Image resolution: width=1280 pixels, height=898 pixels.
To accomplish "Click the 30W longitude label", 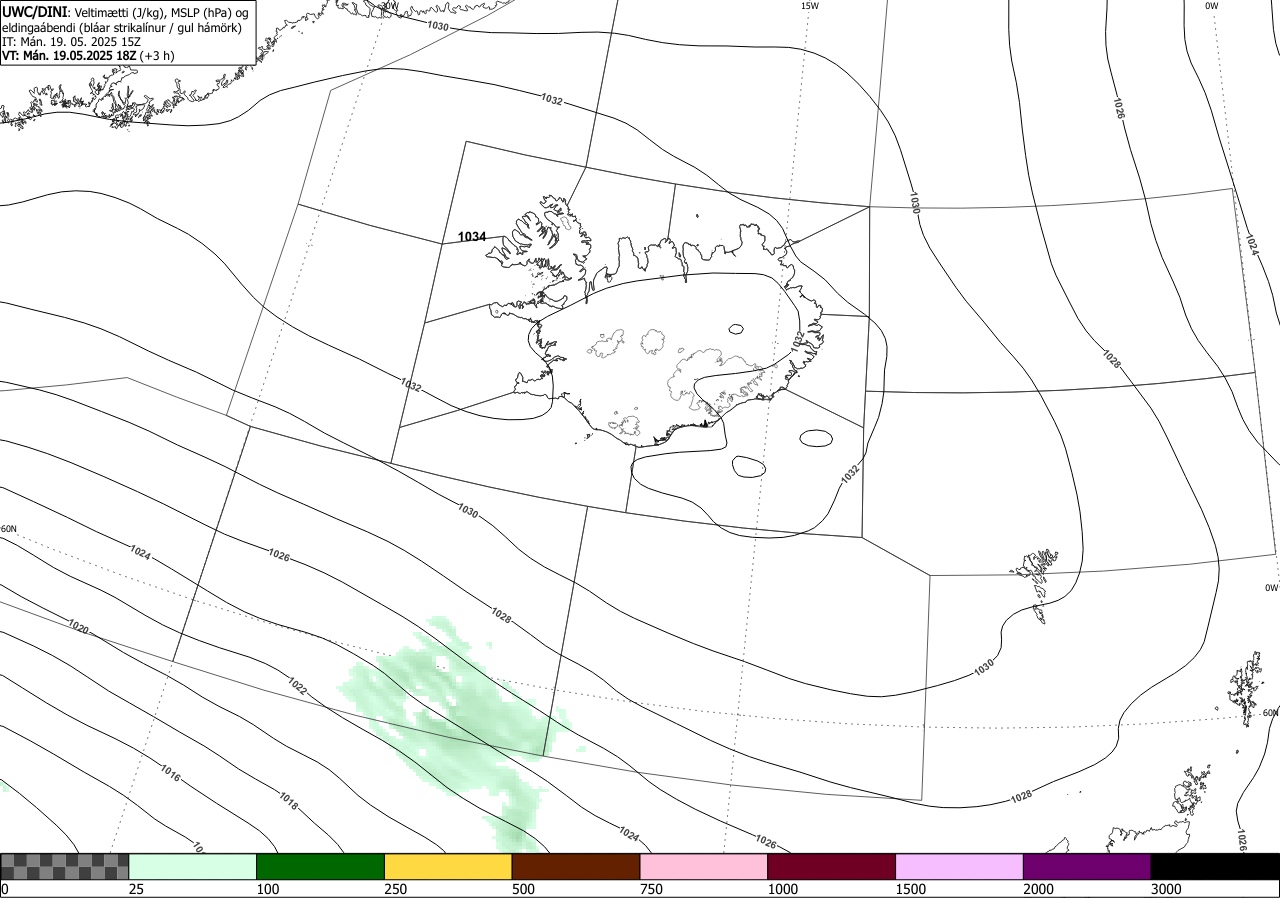I will (x=389, y=6).
